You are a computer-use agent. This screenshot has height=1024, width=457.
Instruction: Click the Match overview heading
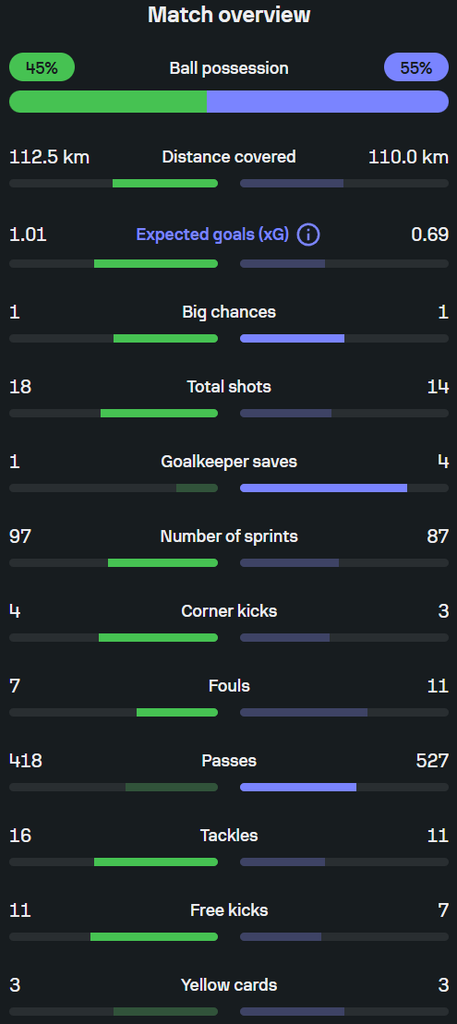click(x=229, y=15)
